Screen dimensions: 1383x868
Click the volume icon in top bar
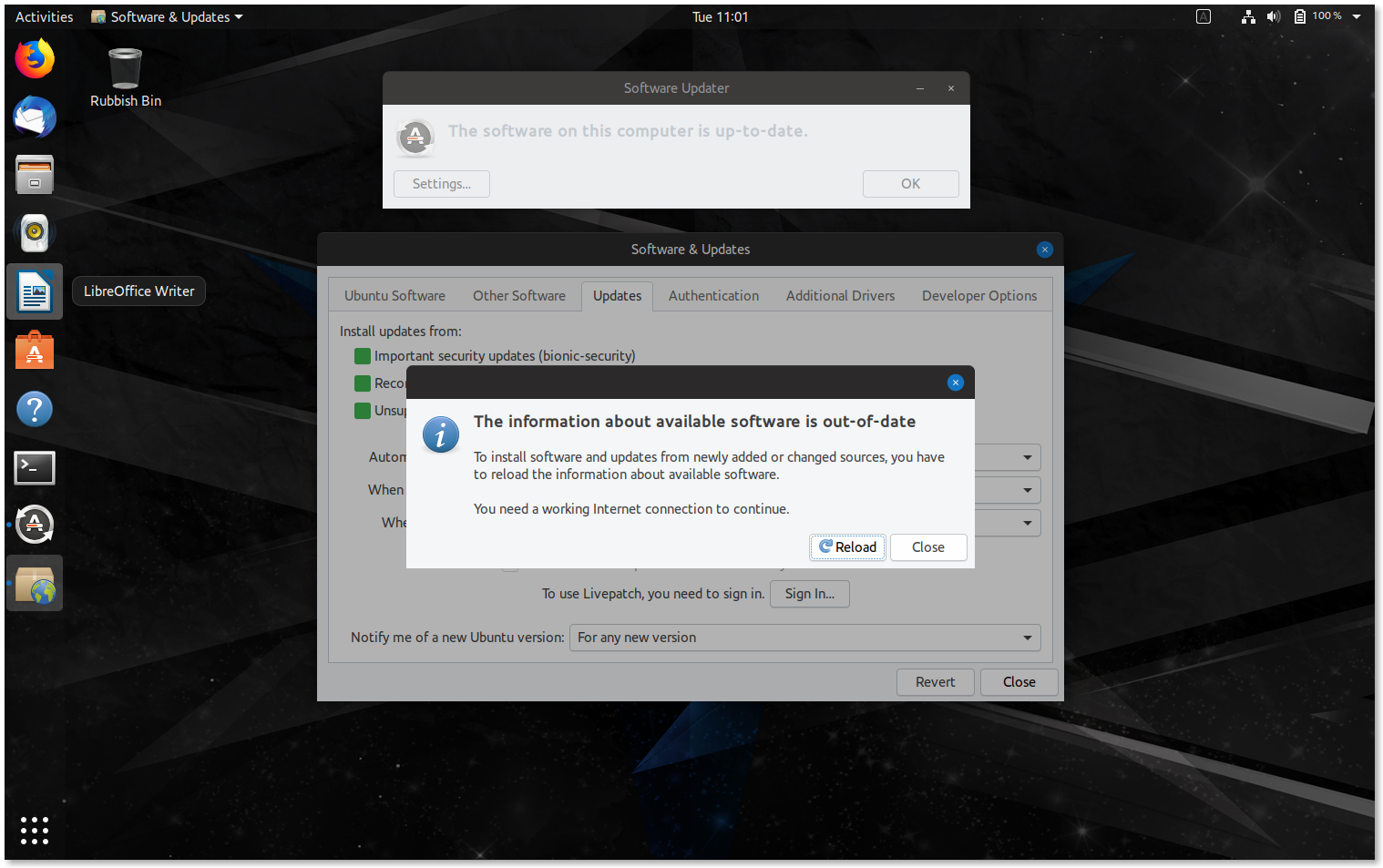[1273, 16]
